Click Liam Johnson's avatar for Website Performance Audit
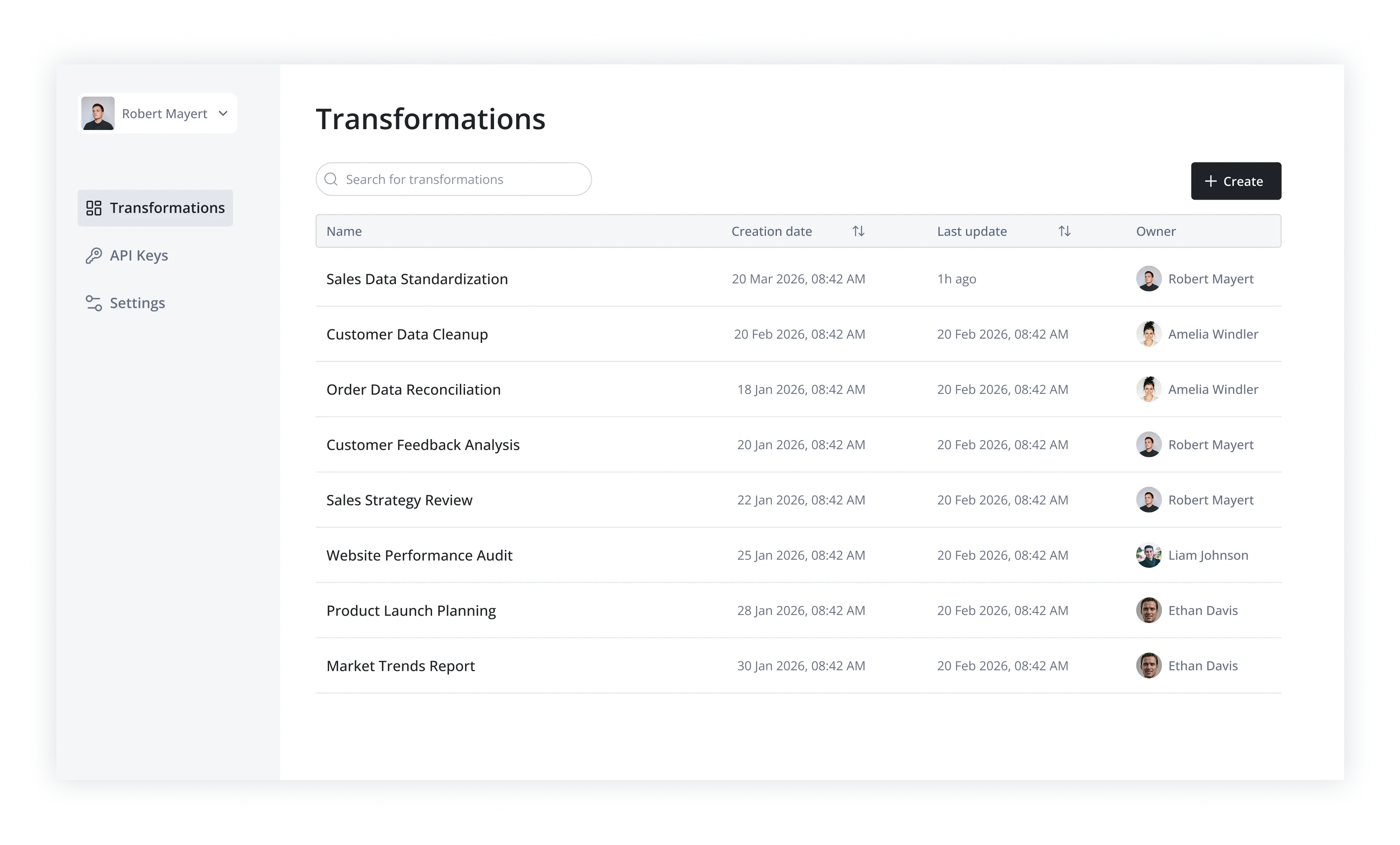This screenshot has height=845, width=1400. tap(1148, 555)
